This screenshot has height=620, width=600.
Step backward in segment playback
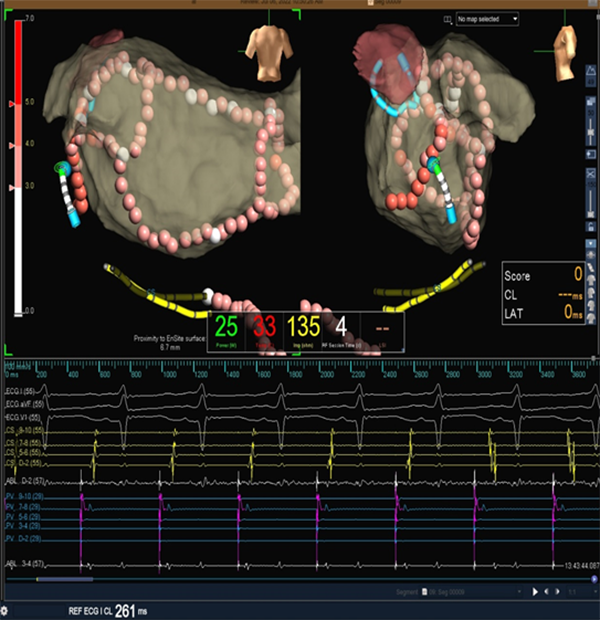tap(547, 592)
